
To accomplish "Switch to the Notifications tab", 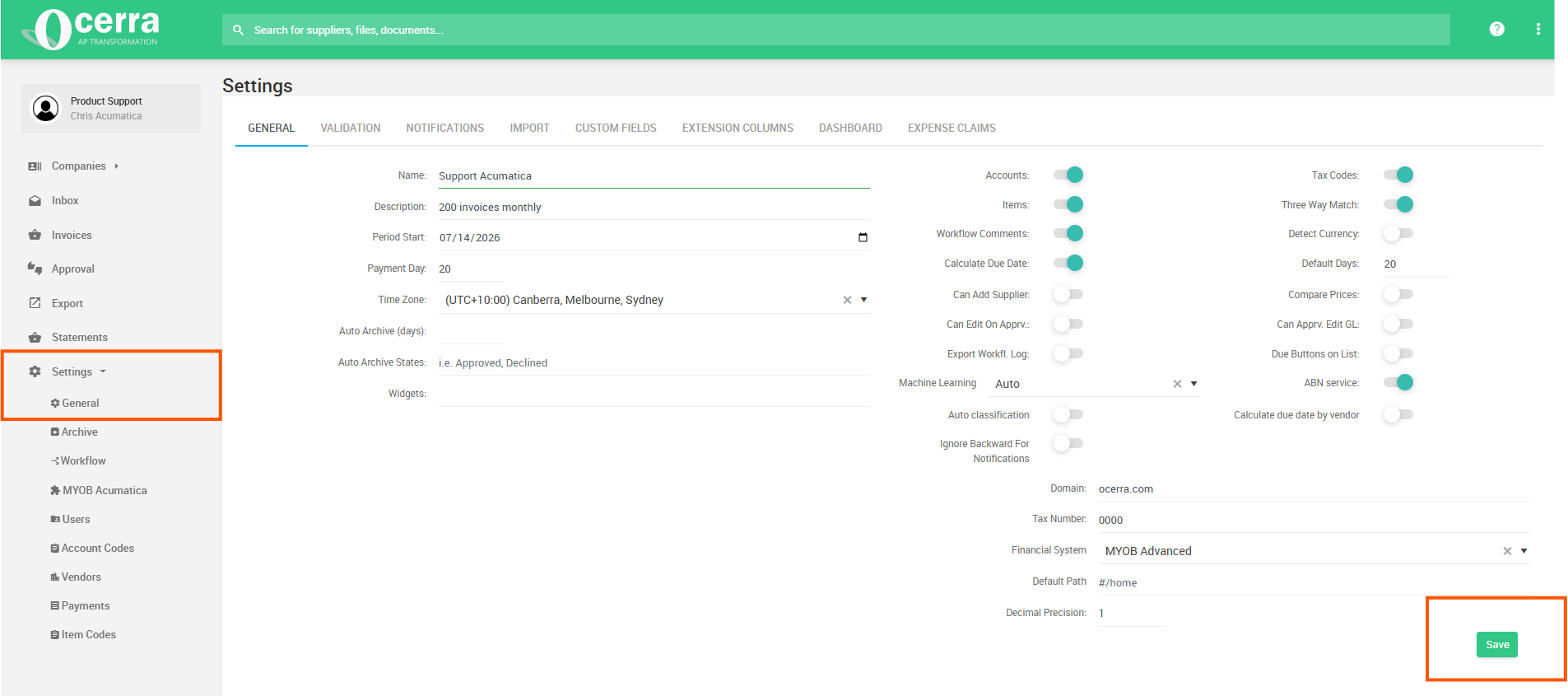I will click(445, 128).
